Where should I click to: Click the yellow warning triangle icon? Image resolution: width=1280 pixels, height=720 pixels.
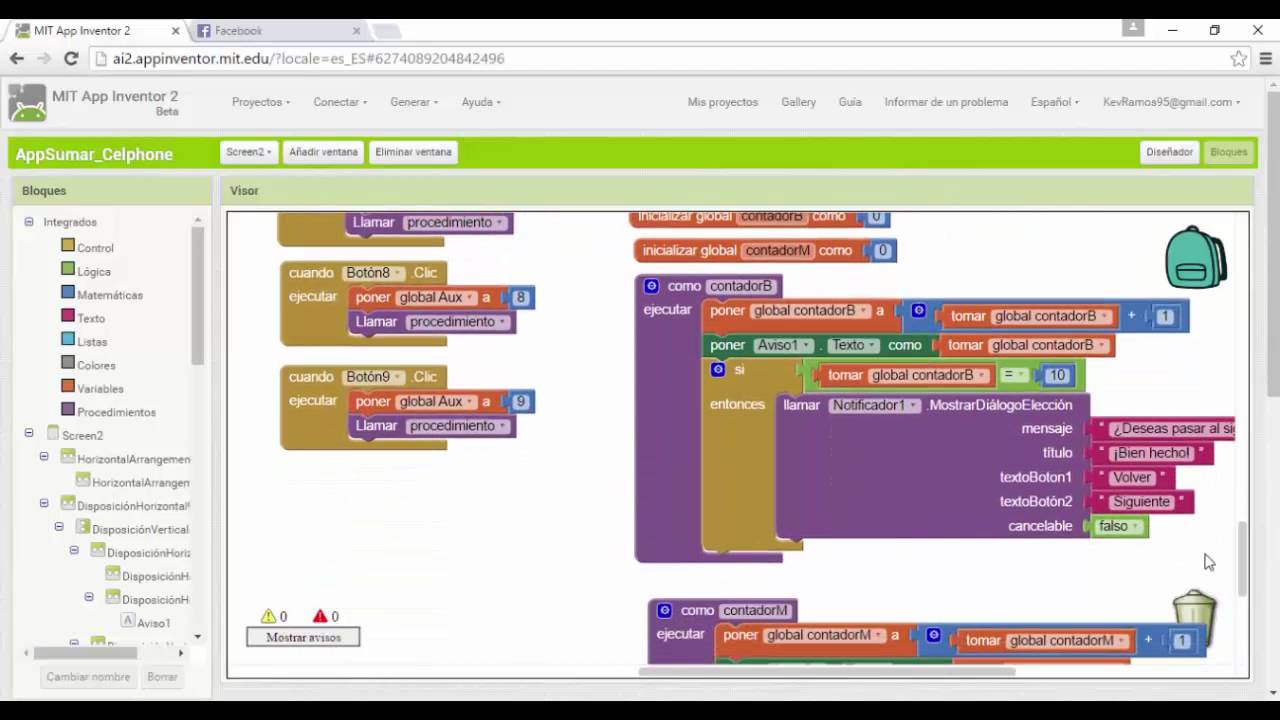[268, 616]
